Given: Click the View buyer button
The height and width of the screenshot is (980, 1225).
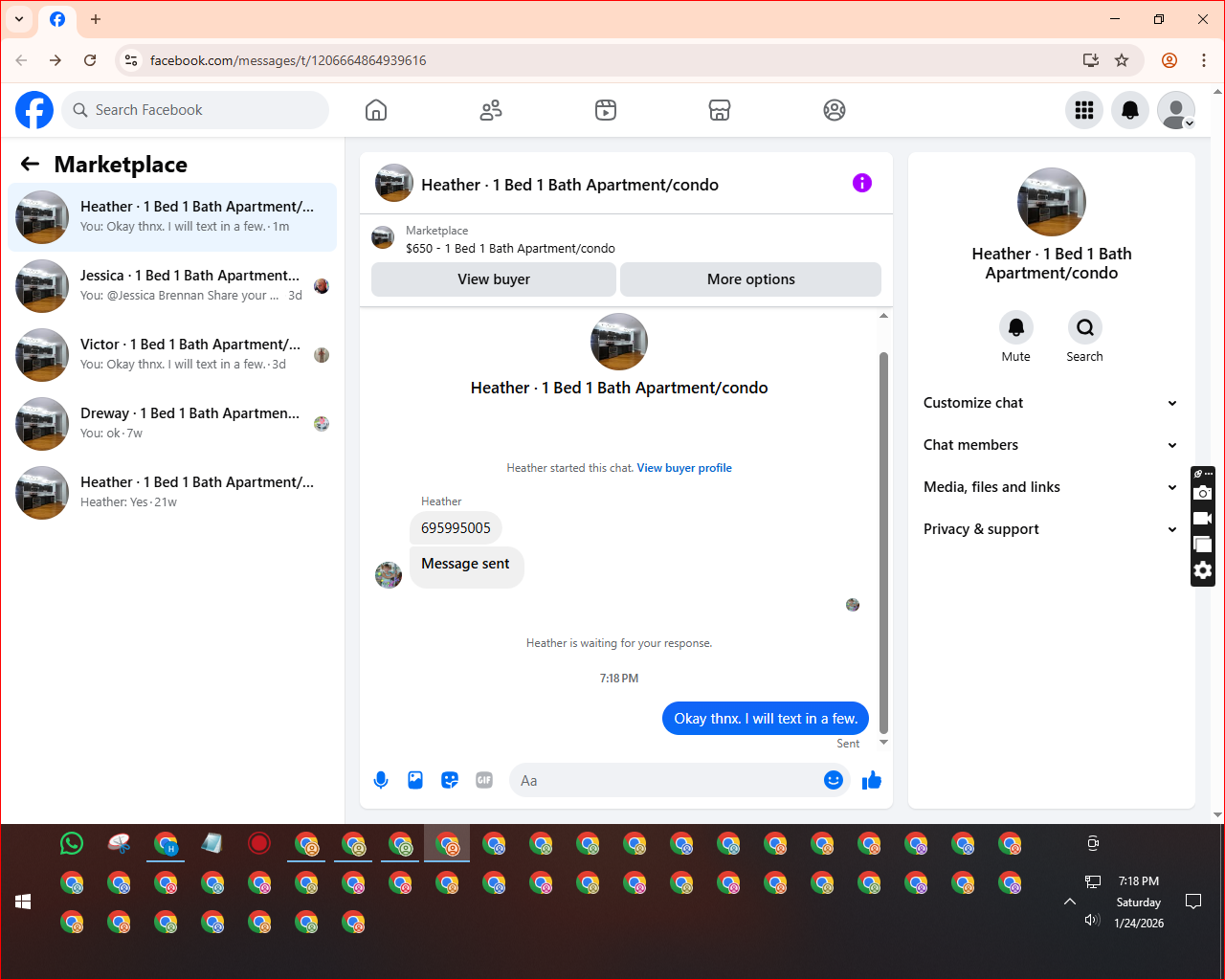Looking at the screenshot, I should pyautogui.click(x=494, y=279).
